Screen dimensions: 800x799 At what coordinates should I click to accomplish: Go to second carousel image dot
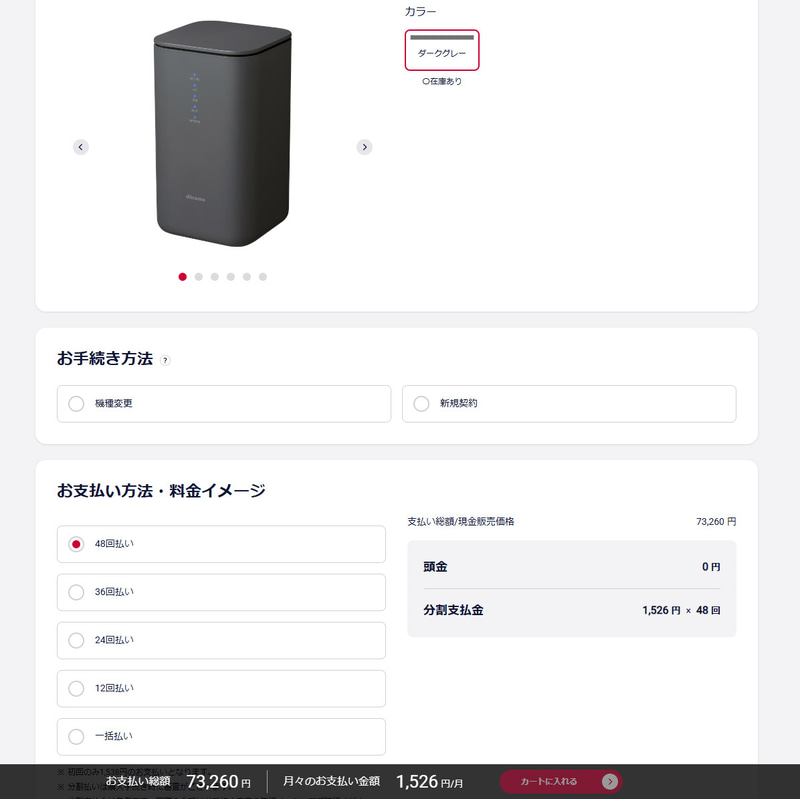[198, 277]
